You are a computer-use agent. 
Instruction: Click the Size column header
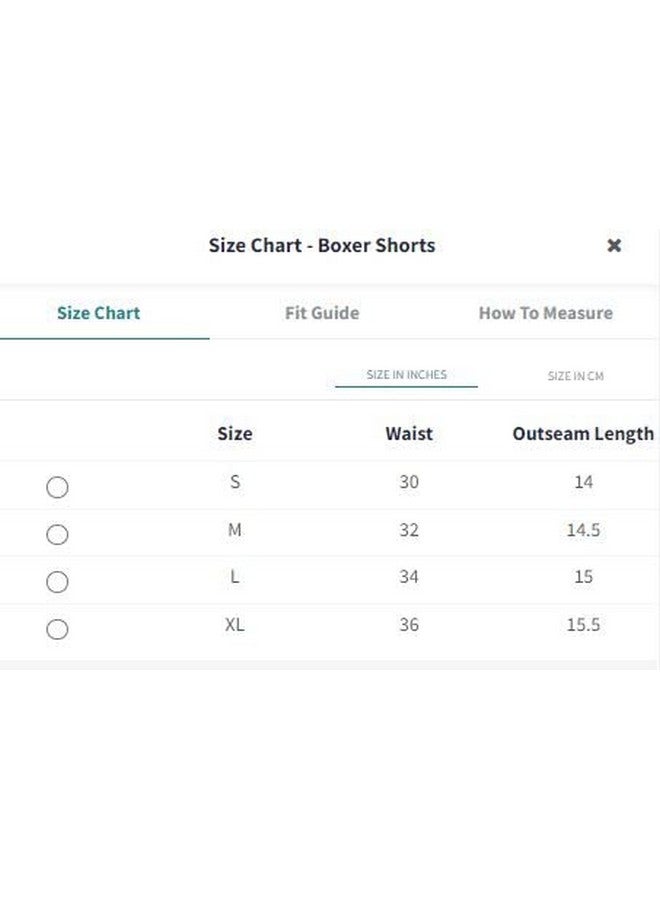pos(234,434)
